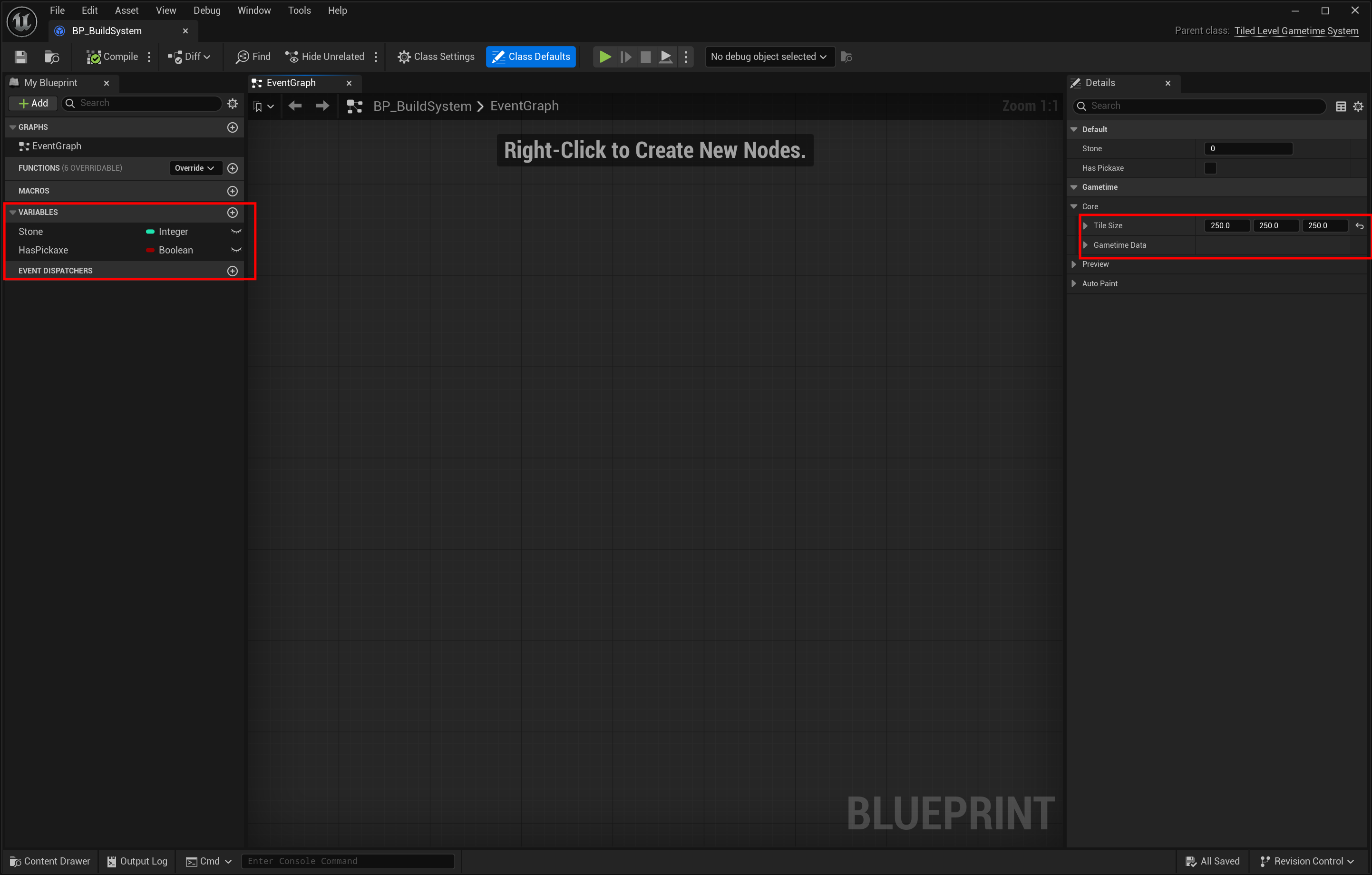Screen dimensions: 1372x875
Task: Open the Tiled Level Gametime System link
Action: pyautogui.click(x=1295, y=31)
